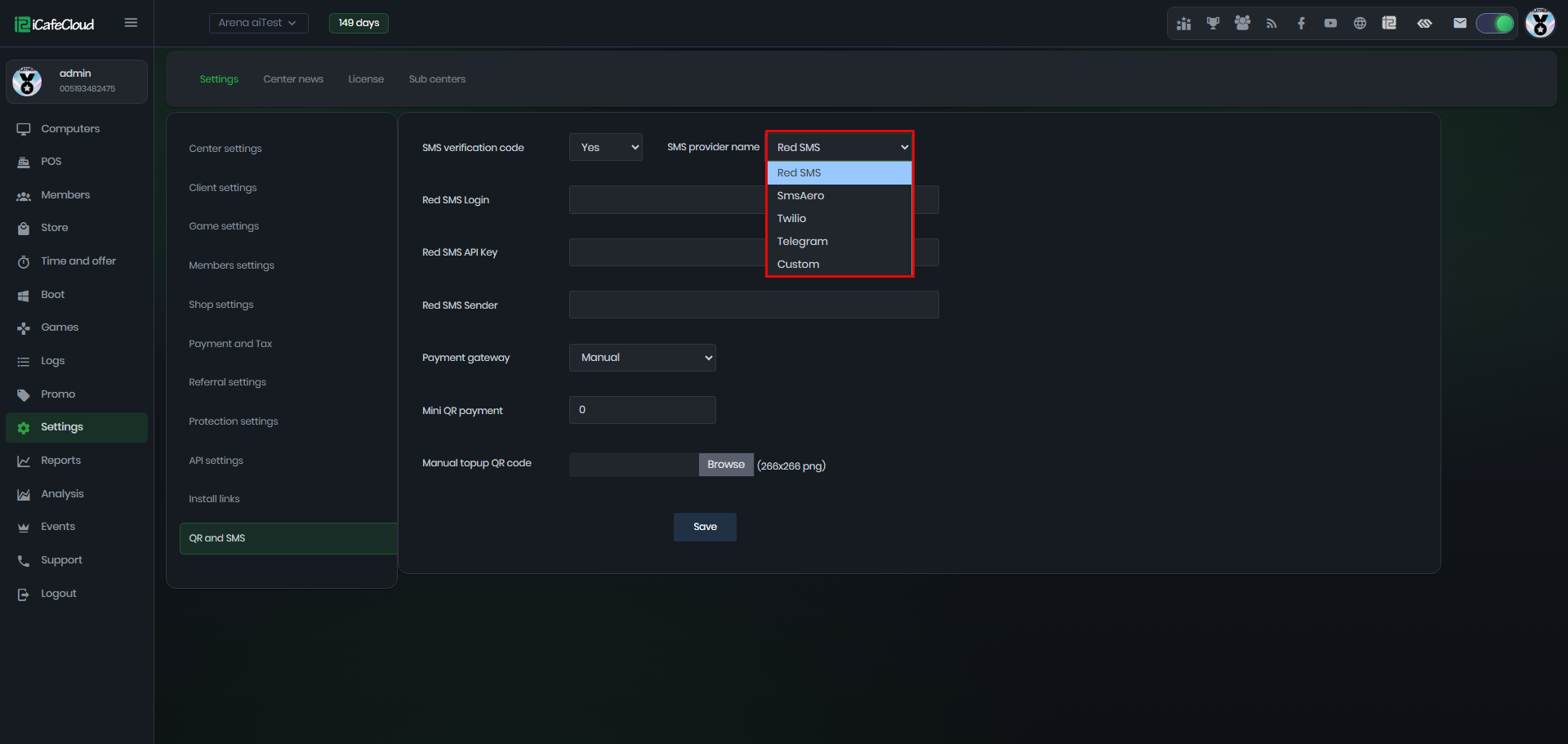Viewport: 1568px width, 744px height.
Task: Open Time and offer in sidebar
Action: pyautogui.click(x=77, y=261)
